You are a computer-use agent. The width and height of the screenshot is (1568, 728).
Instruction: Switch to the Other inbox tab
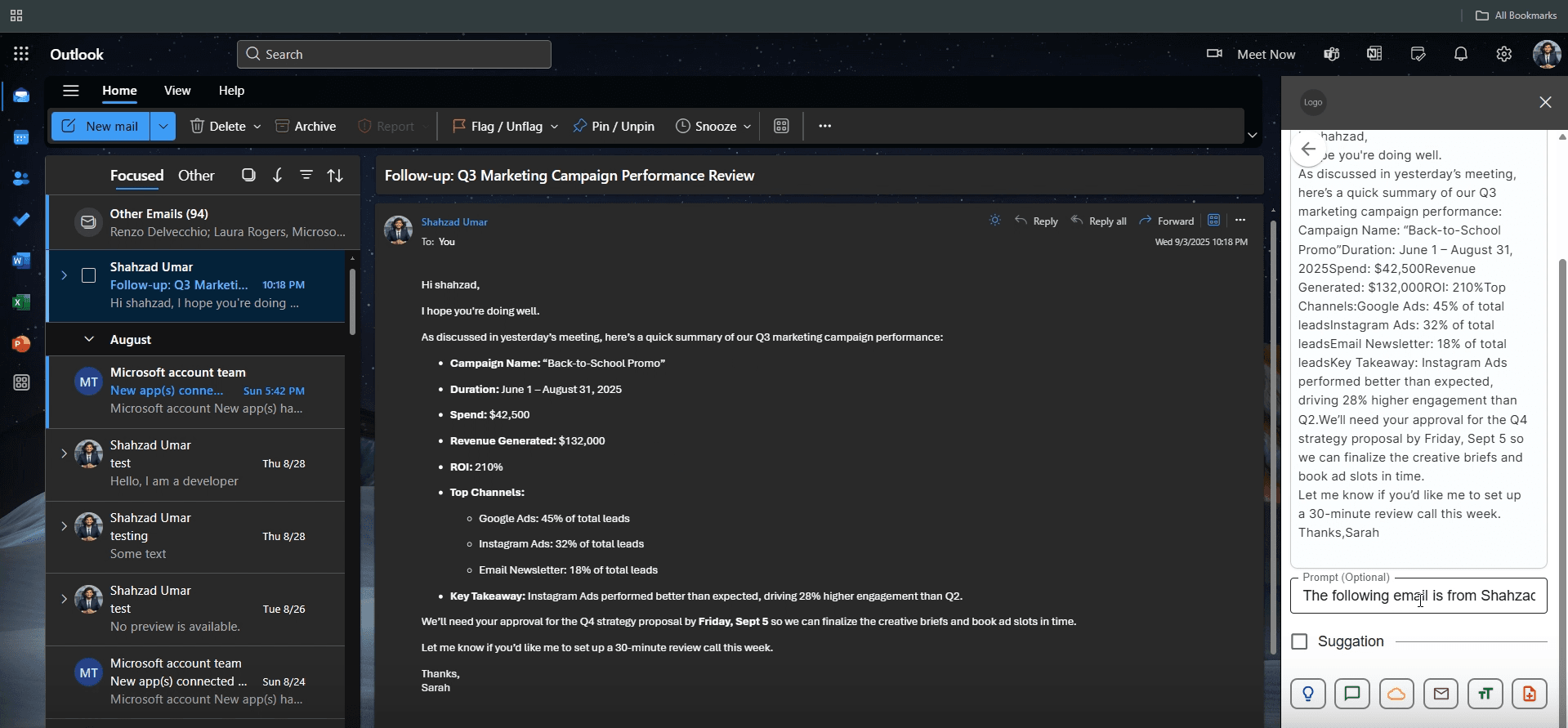pyautogui.click(x=196, y=175)
